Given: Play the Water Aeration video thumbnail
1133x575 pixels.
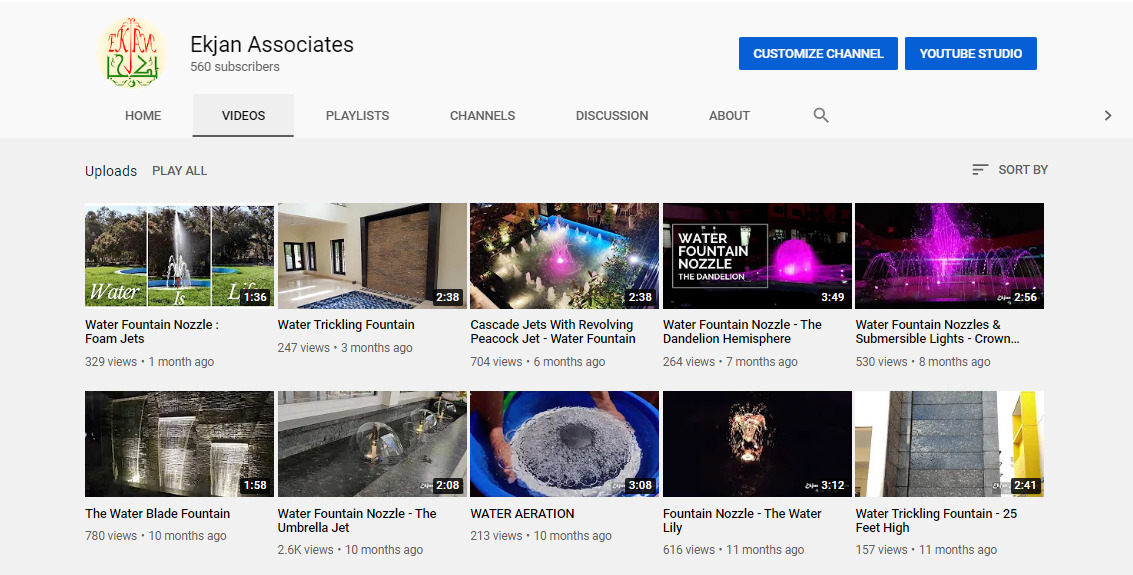Looking at the screenshot, I should click(x=564, y=444).
